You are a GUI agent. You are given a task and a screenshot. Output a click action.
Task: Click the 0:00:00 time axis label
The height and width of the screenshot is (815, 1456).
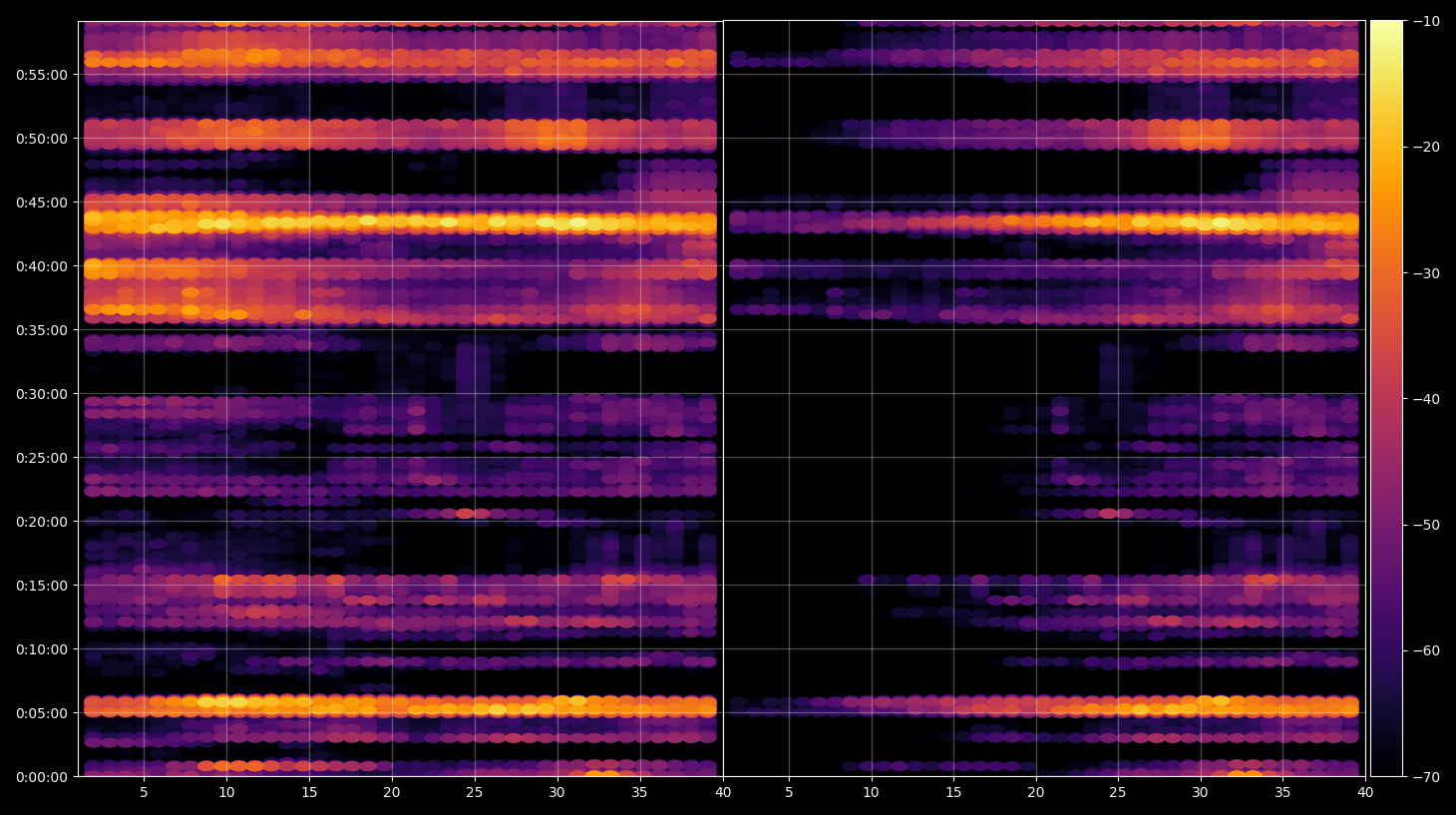coord(42,777)
